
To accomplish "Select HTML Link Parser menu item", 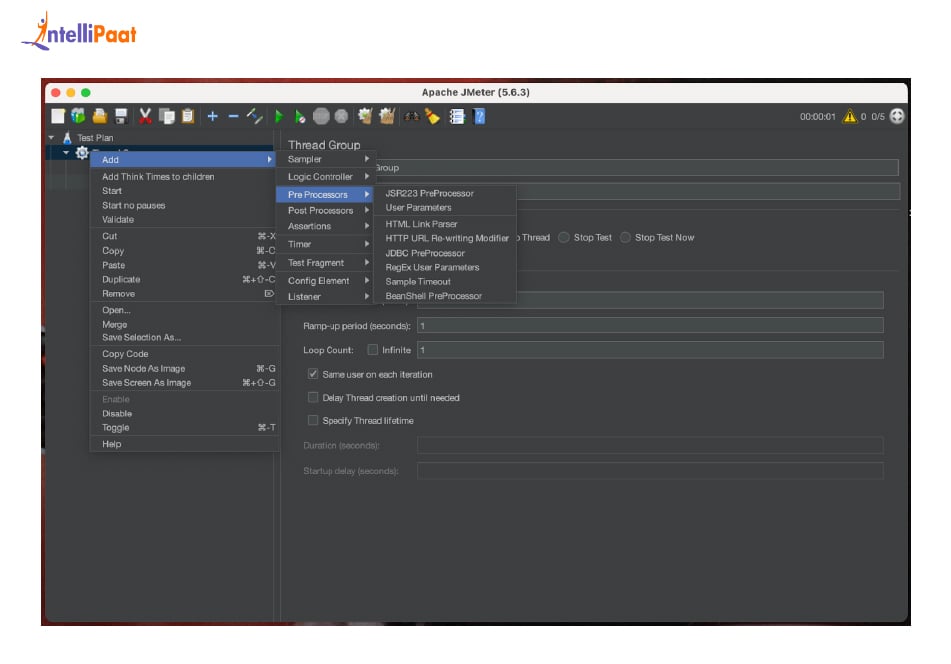I will point(445,224).
